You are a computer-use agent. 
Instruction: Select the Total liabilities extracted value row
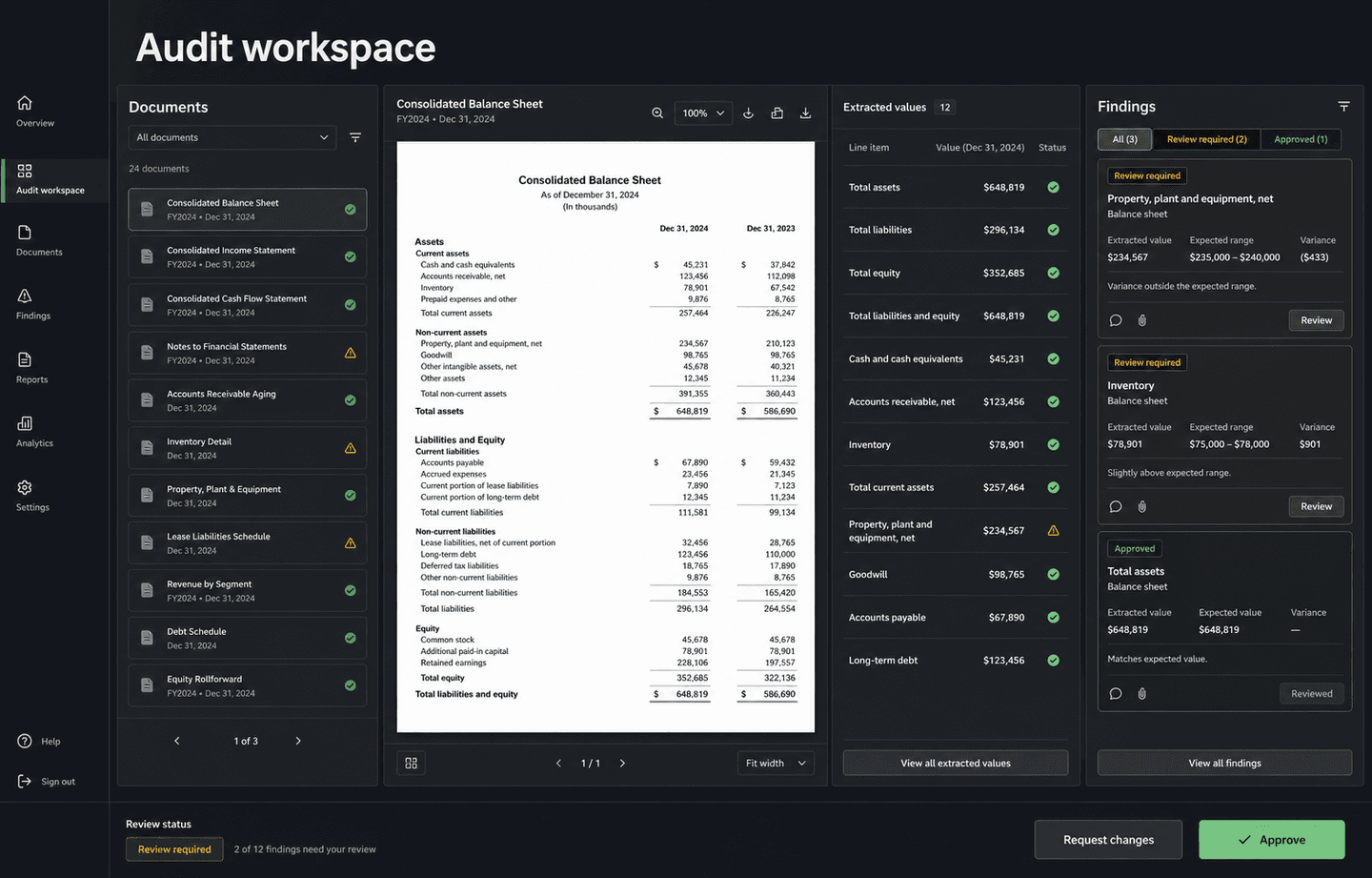coord(956,230)
